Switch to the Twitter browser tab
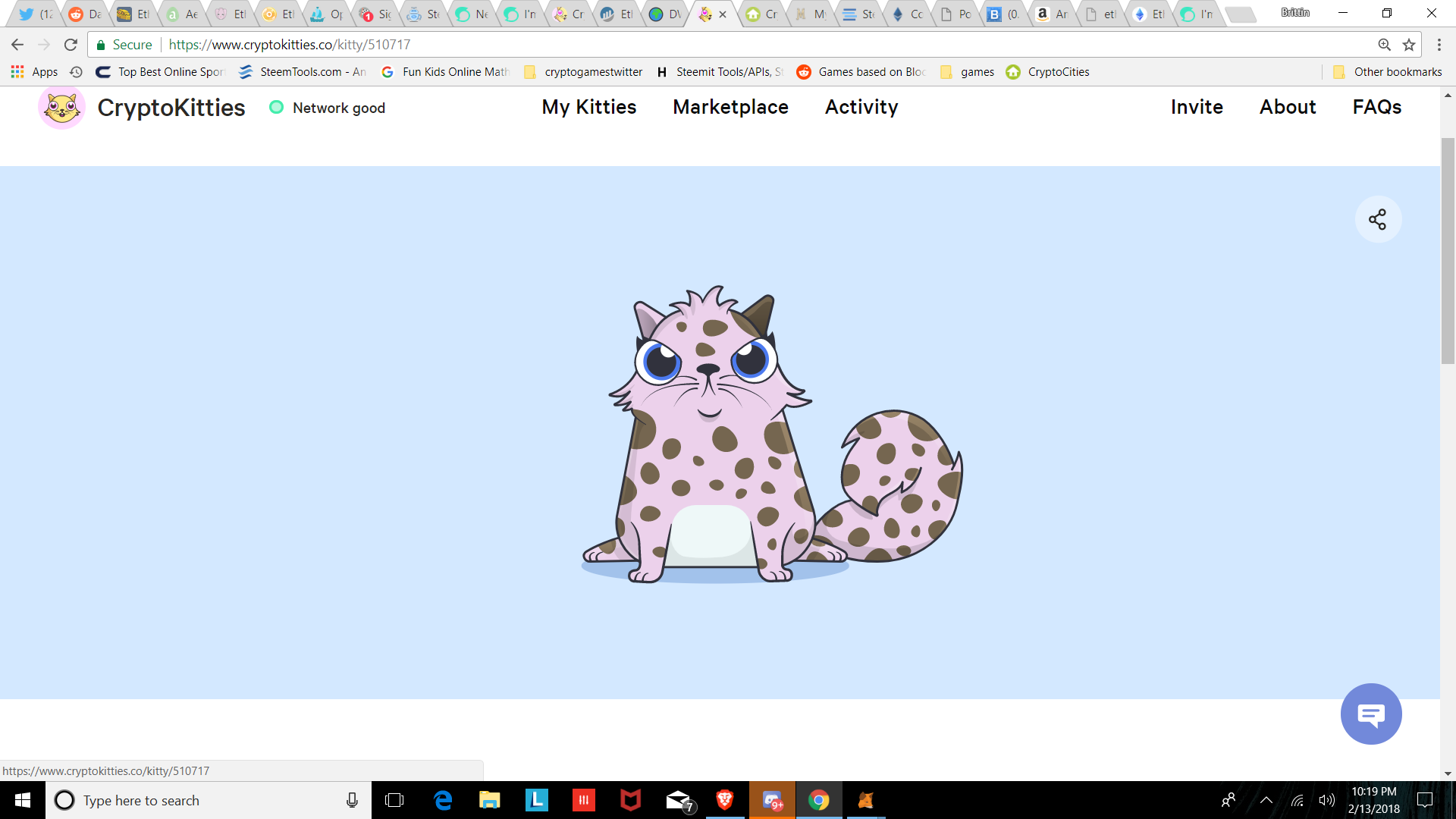The height and width of the screenshot is (819, 1456). pyautogui.click(x=36, y=14)
